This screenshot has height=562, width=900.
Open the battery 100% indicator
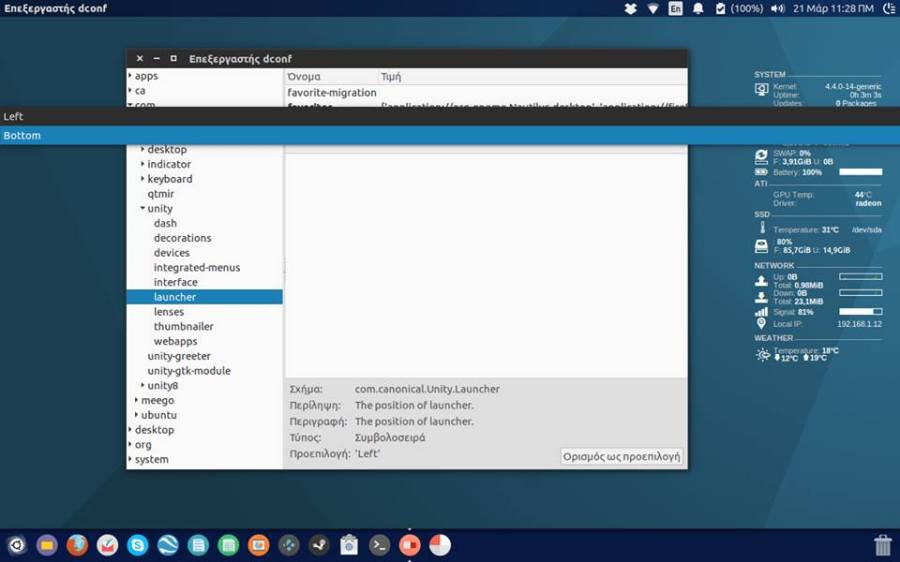click(x=739, y=9)
